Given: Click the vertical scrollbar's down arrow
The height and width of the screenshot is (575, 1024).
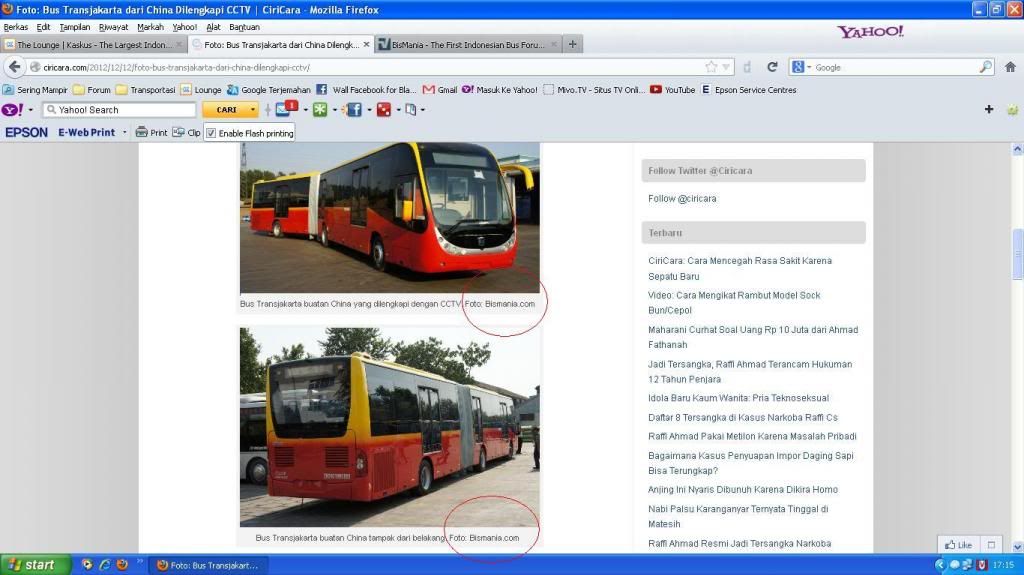Looking at the screenshot, I should pyautogui.click(x=1017, y=547).
